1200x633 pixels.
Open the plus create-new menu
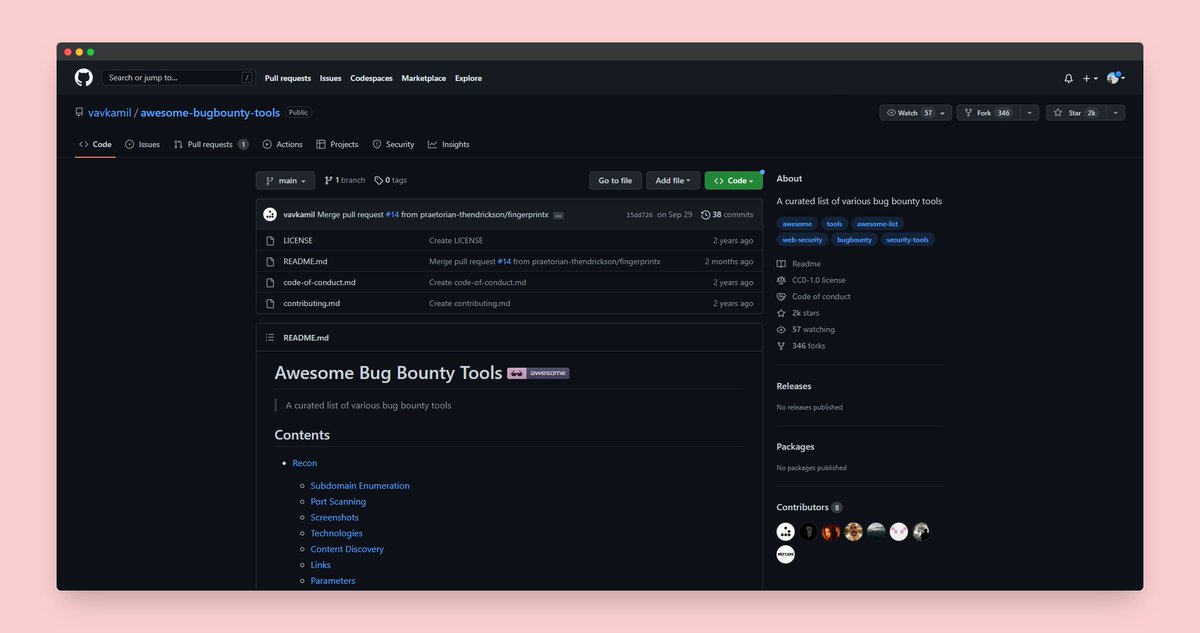pos(1090,78)
